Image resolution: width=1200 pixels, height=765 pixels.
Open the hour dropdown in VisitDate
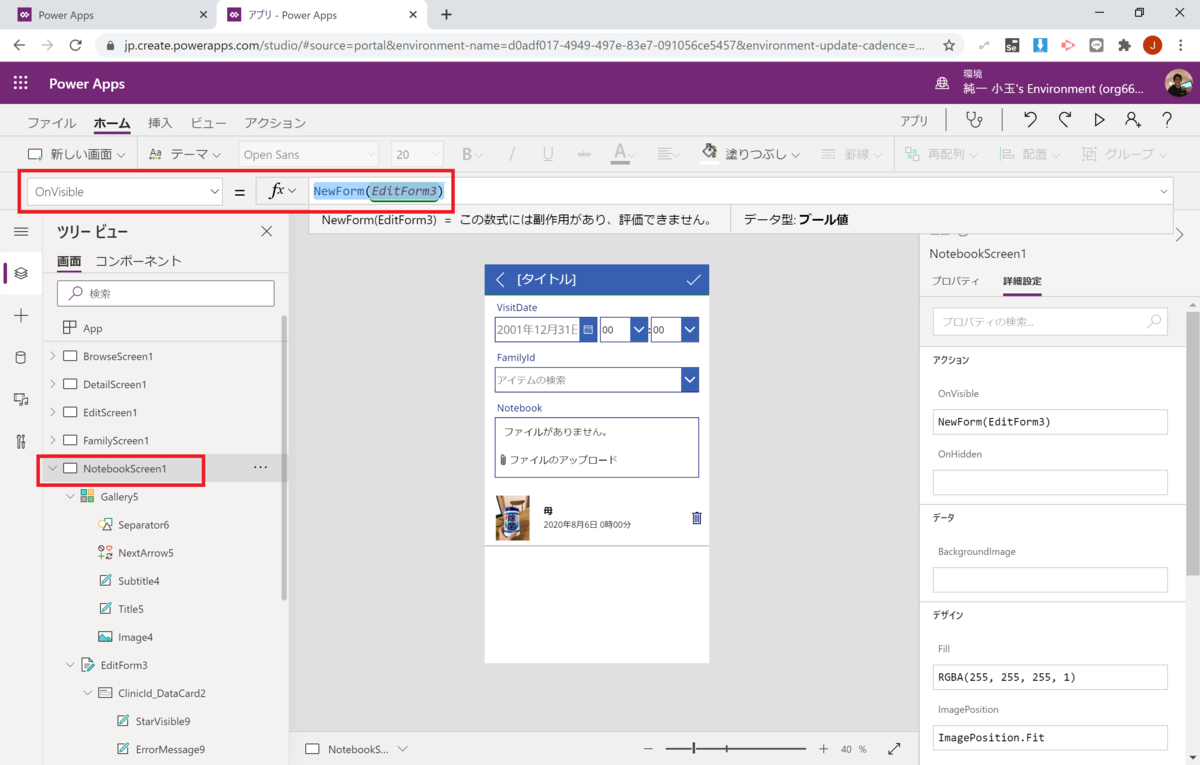(x=638, y=329)
